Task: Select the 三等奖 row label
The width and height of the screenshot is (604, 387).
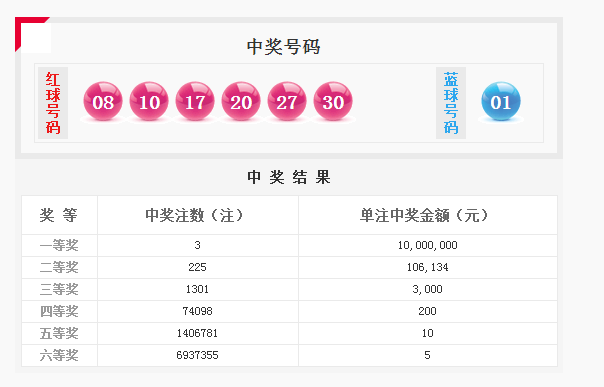Action: click(x=59, y=289)
